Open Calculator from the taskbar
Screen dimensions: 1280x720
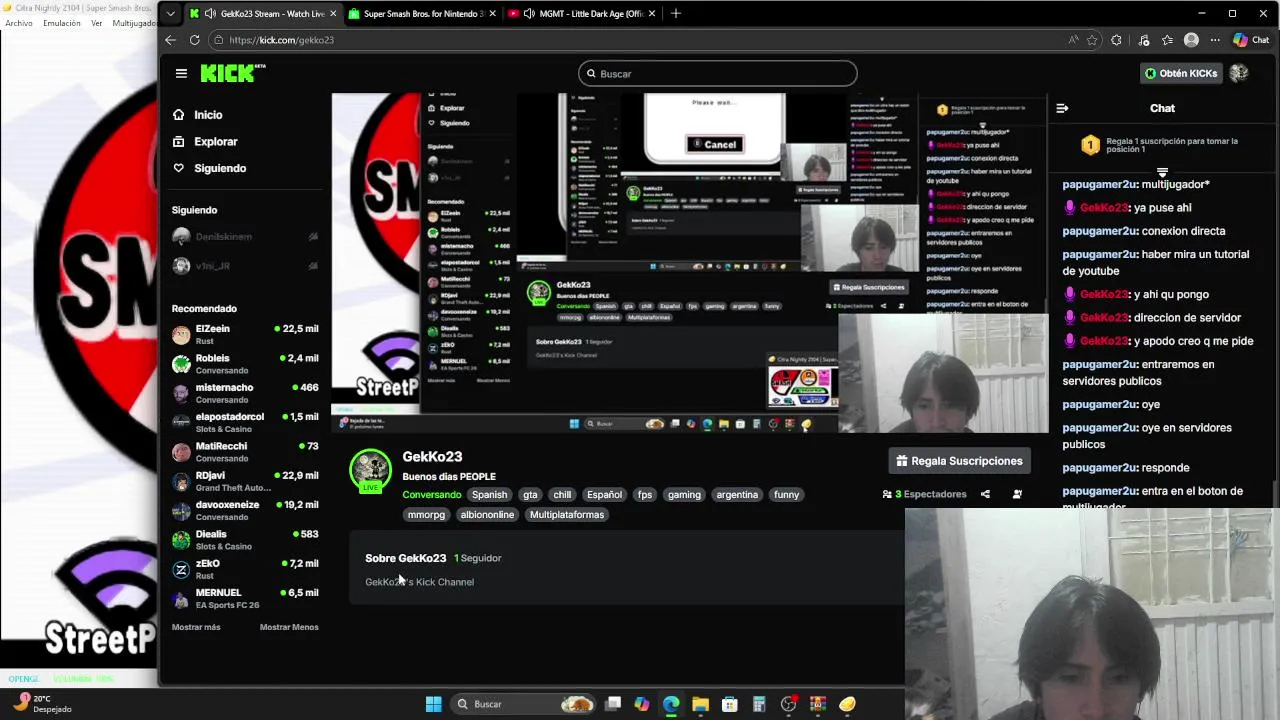click(x=759, y=704)
